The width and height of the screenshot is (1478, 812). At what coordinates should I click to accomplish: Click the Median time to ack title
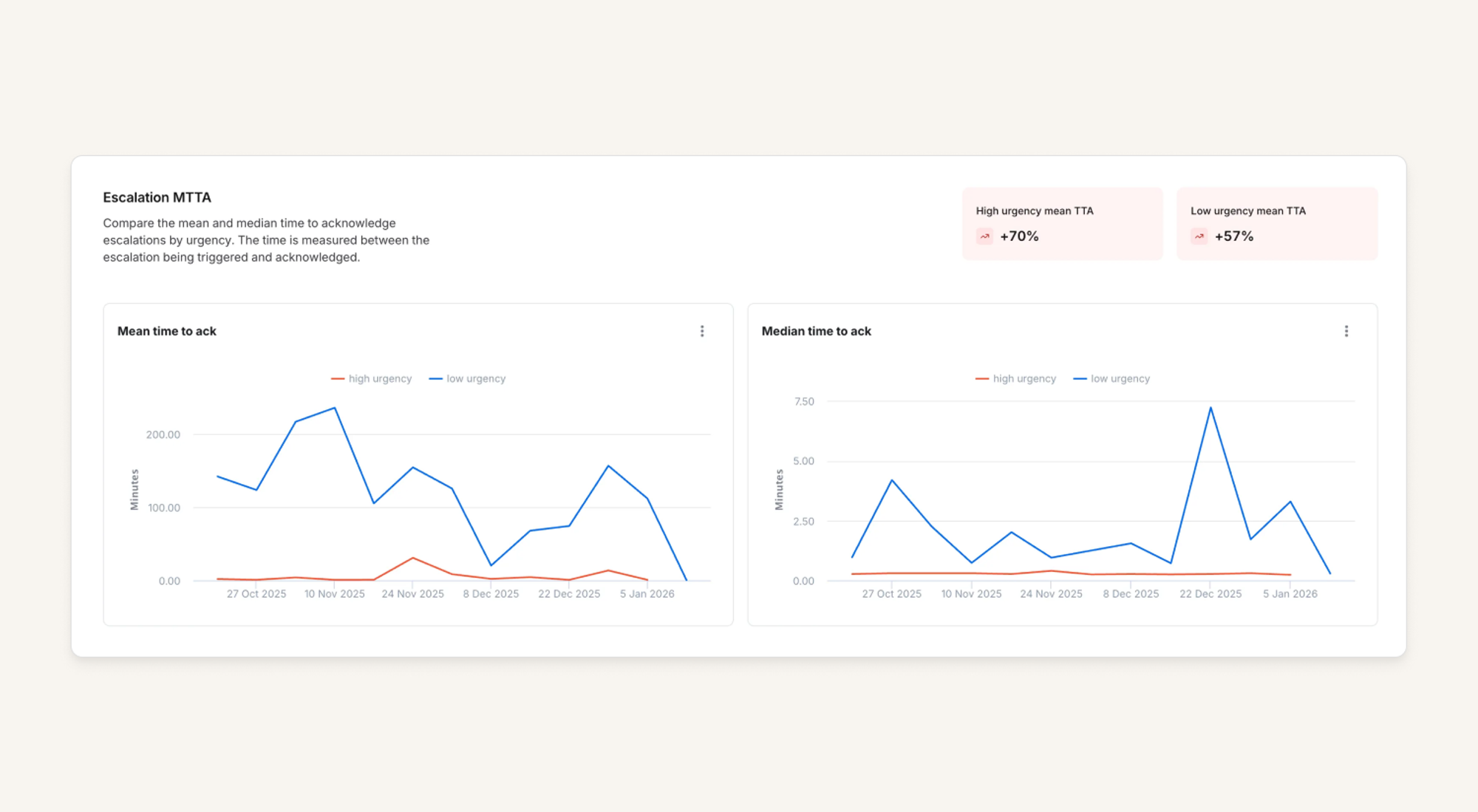coord(816,331)
